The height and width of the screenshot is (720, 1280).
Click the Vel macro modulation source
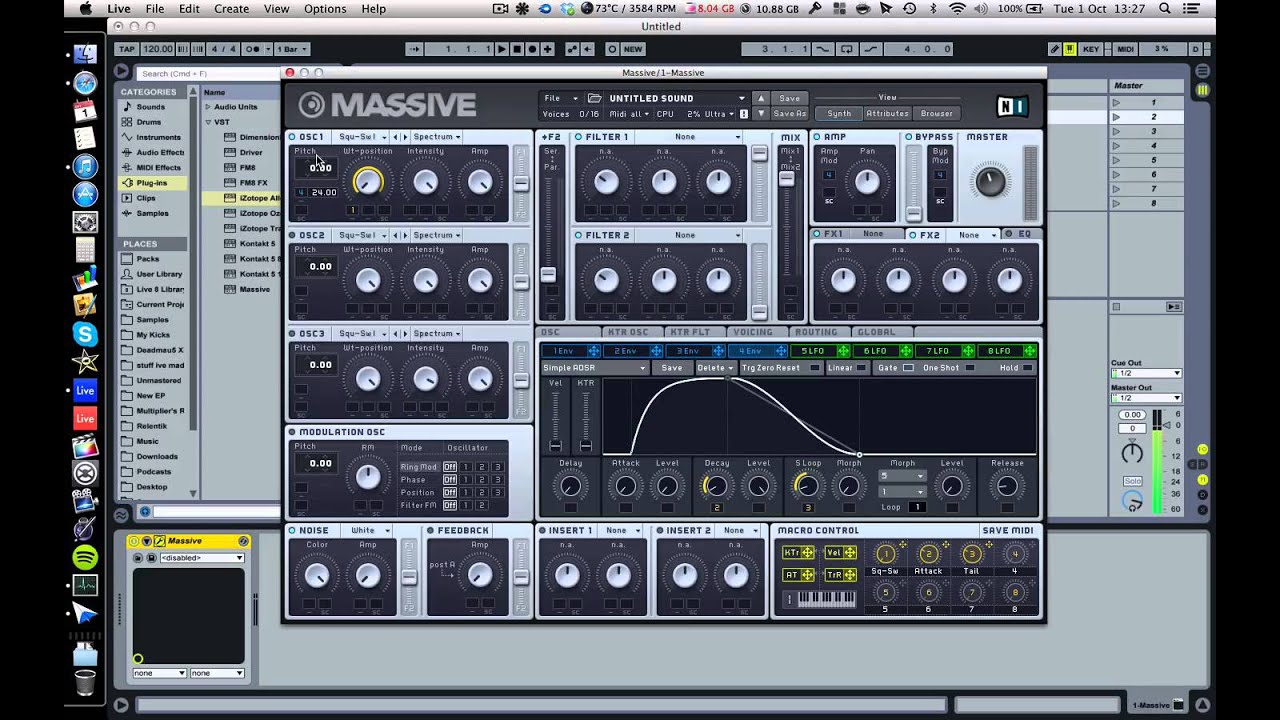click(841, 552)
